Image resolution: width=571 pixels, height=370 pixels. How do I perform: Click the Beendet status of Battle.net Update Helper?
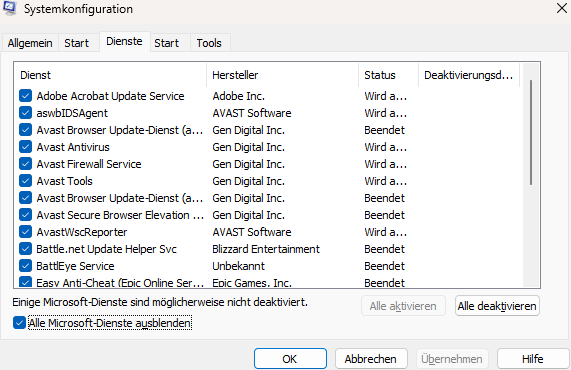coord(385,249)
